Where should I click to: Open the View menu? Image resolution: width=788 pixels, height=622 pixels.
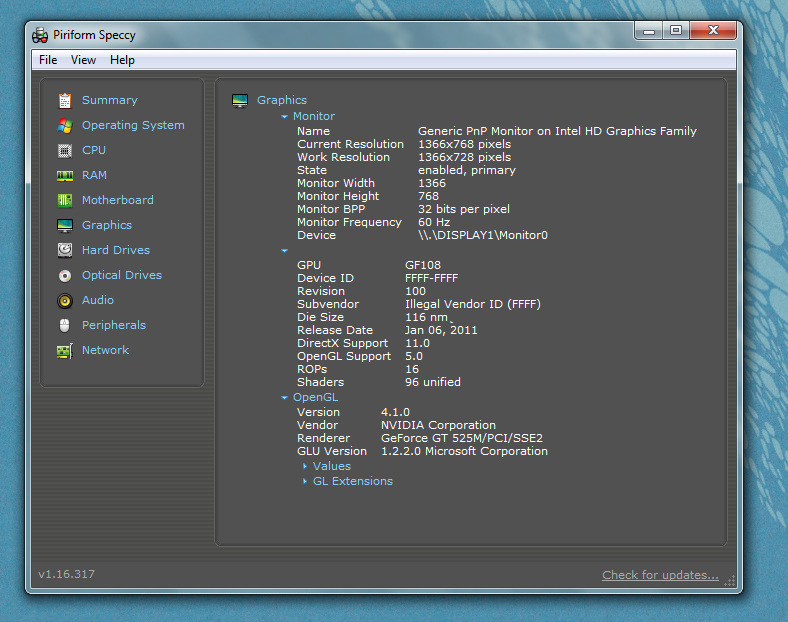click(x=83, y=60)
